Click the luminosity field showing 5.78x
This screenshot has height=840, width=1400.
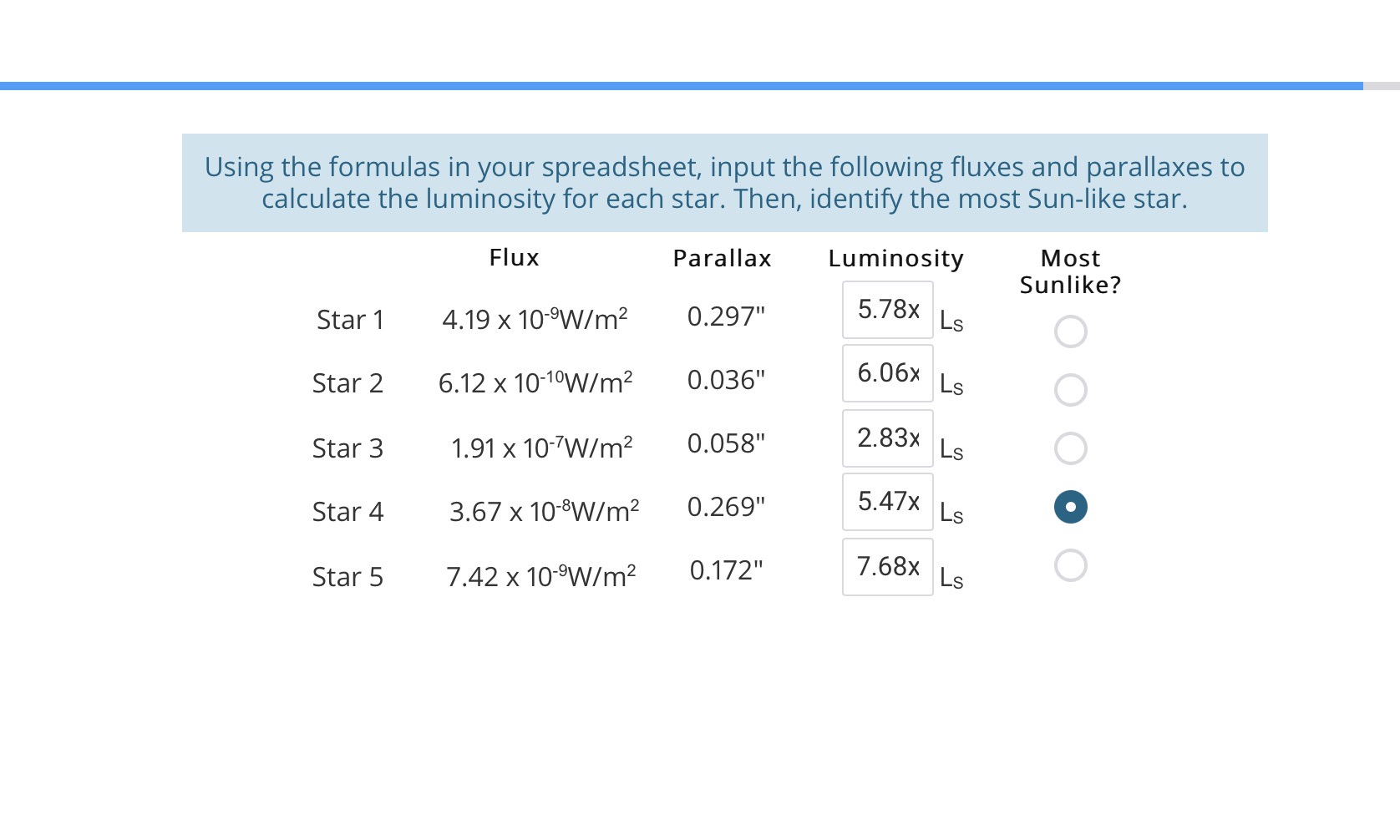887,309
